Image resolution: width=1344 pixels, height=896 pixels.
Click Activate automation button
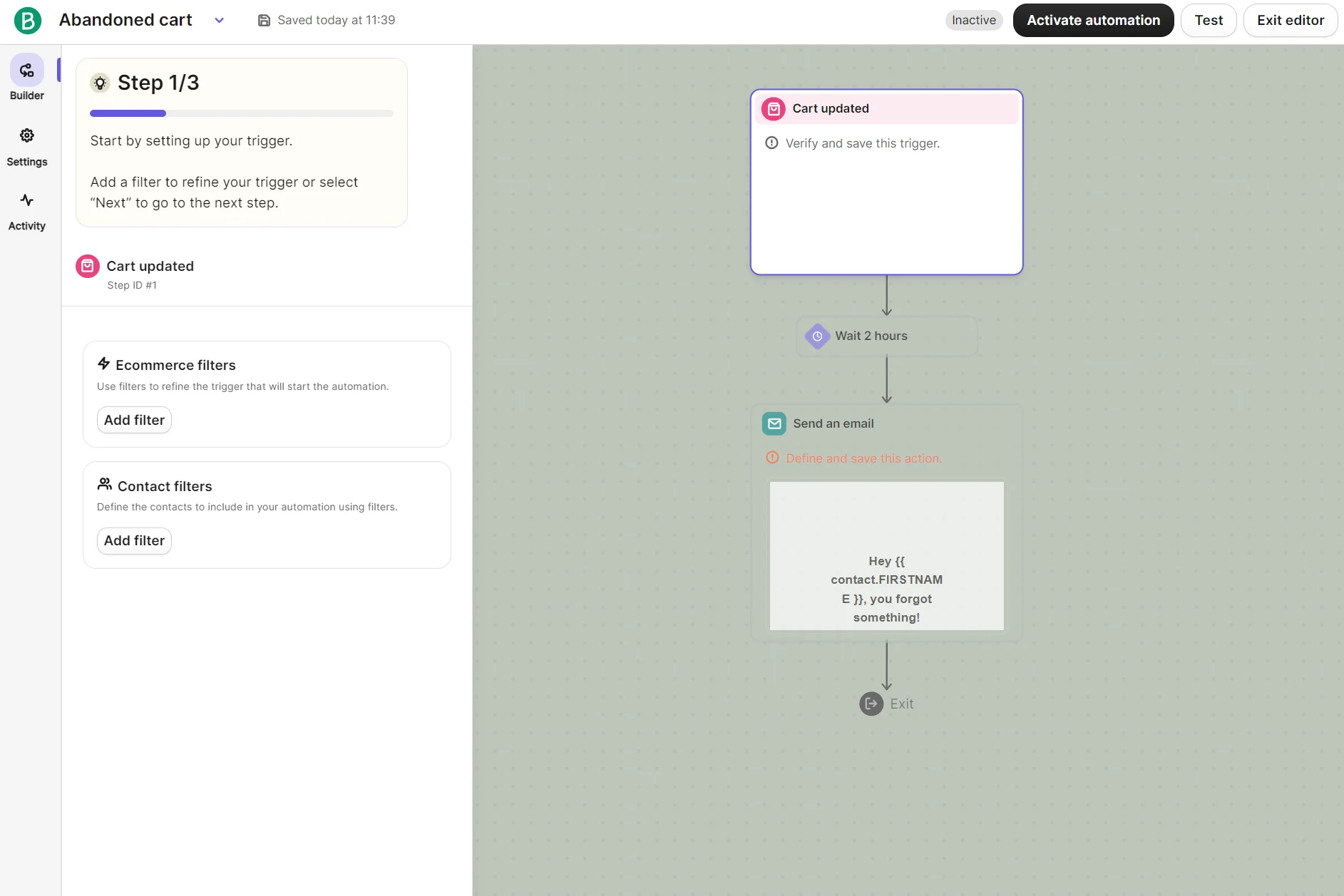coord(1093,21)
